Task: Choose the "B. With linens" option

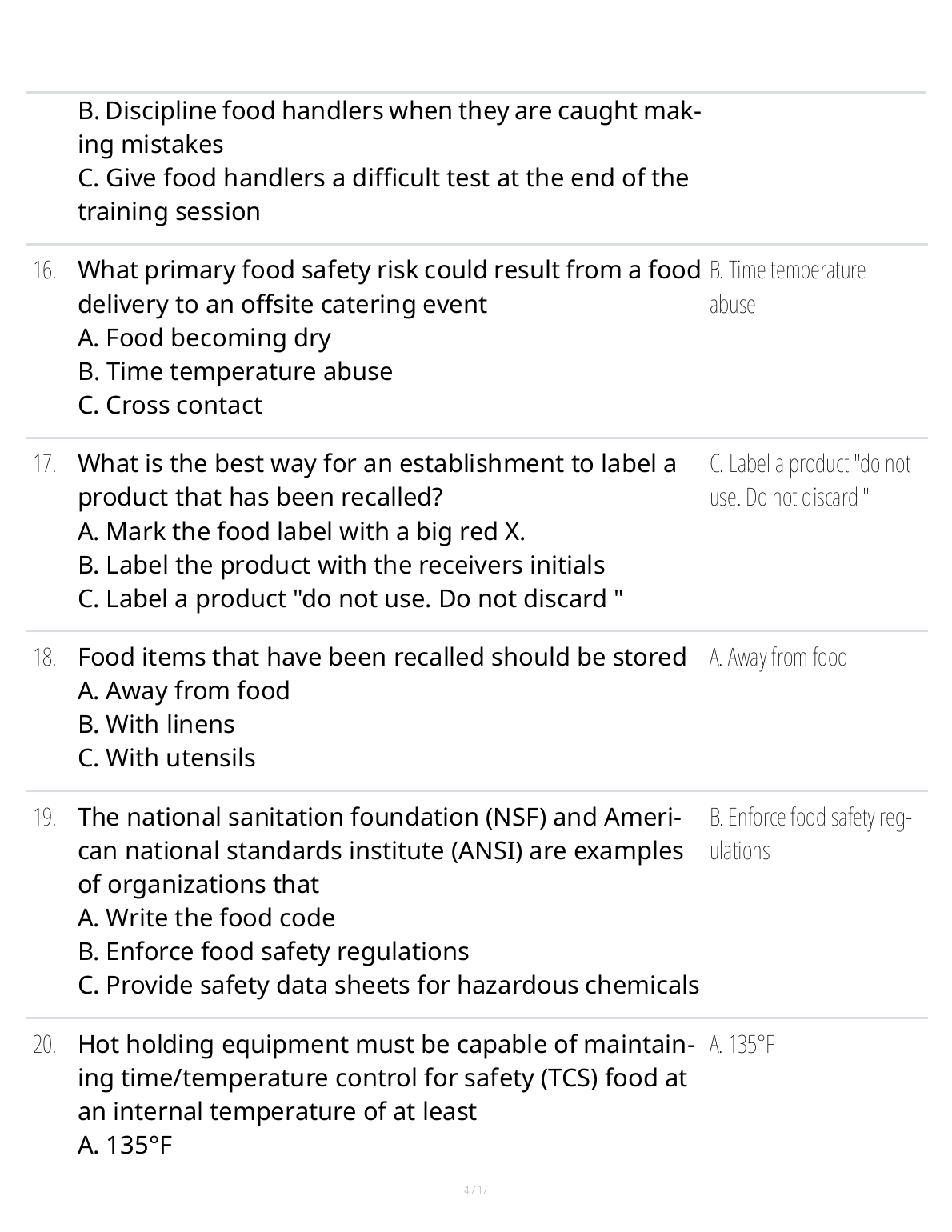Action: click(x=156, y=725)
